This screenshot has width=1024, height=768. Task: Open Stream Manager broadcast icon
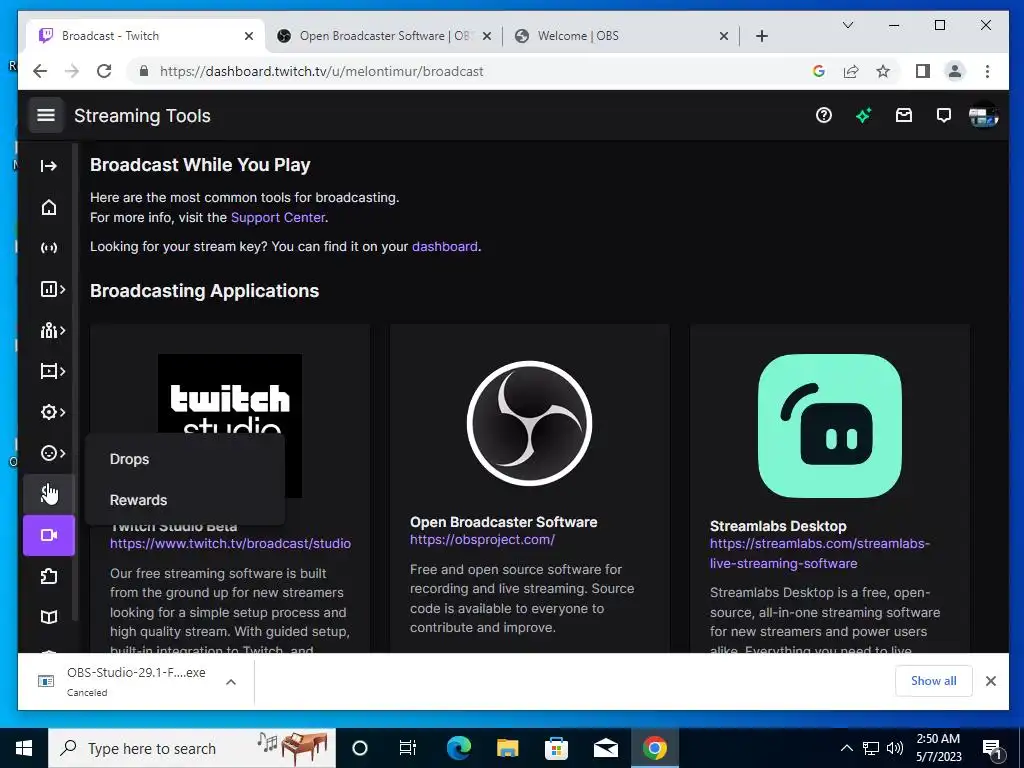(49, 248)
